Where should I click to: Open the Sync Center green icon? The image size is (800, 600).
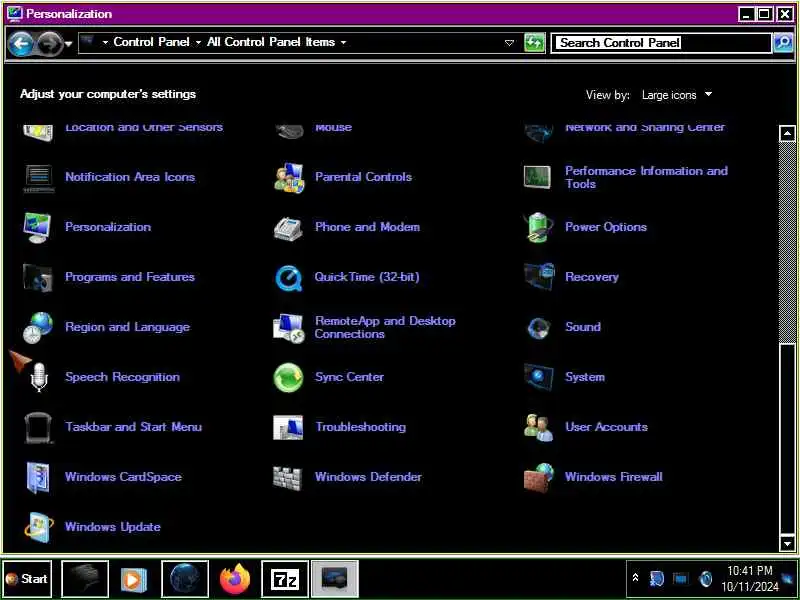click(288, 378)
